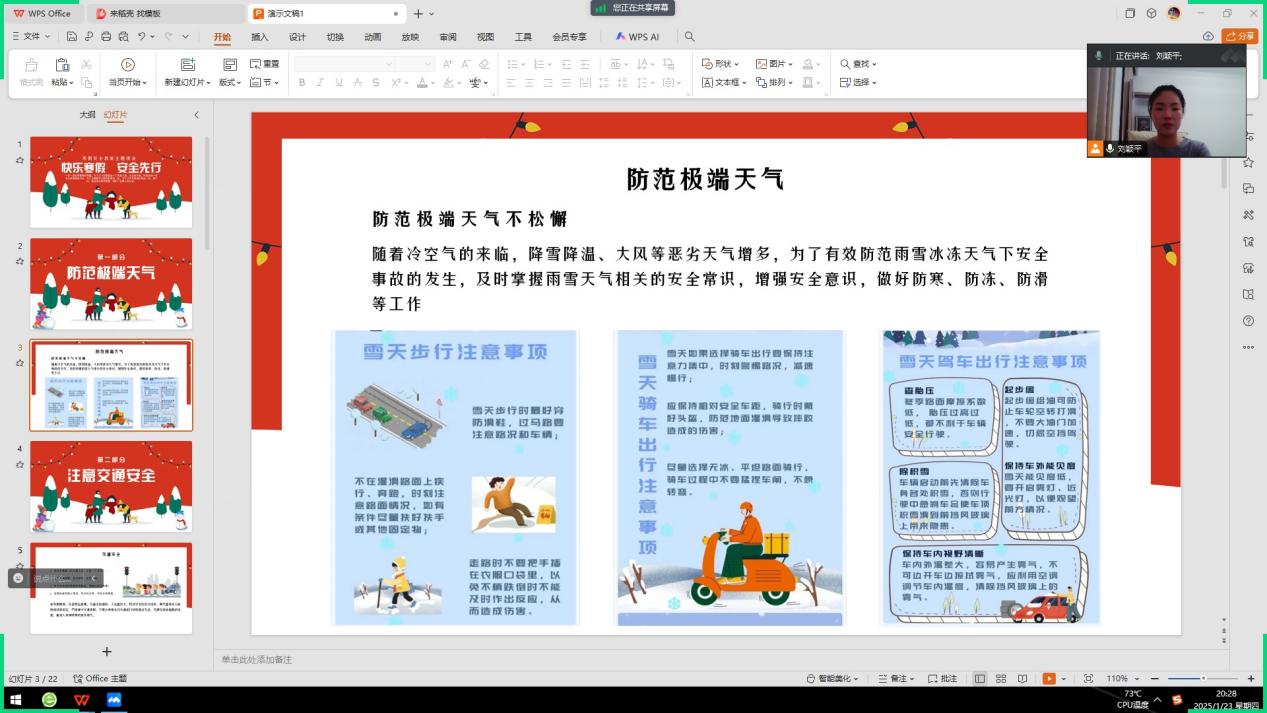Switch to 大纲 outline panel tab
Image resolution: width=1267 pixels, height=713 pixels.
click(x=87, y=115)
